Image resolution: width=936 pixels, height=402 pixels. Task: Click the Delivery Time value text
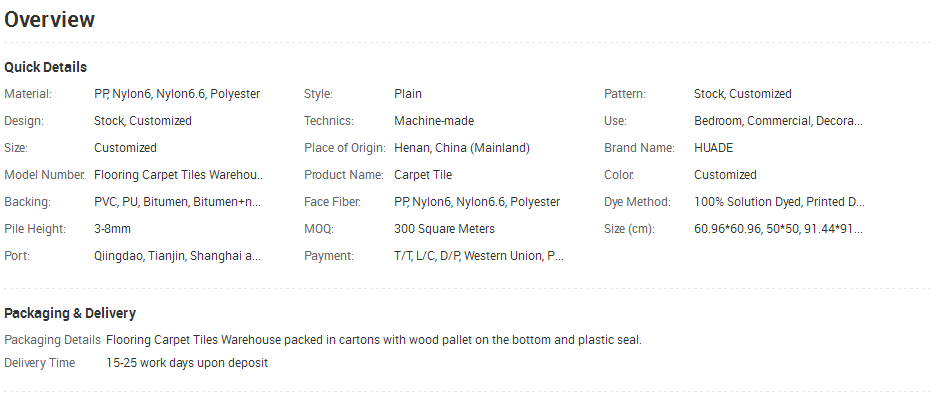[187, 363]
